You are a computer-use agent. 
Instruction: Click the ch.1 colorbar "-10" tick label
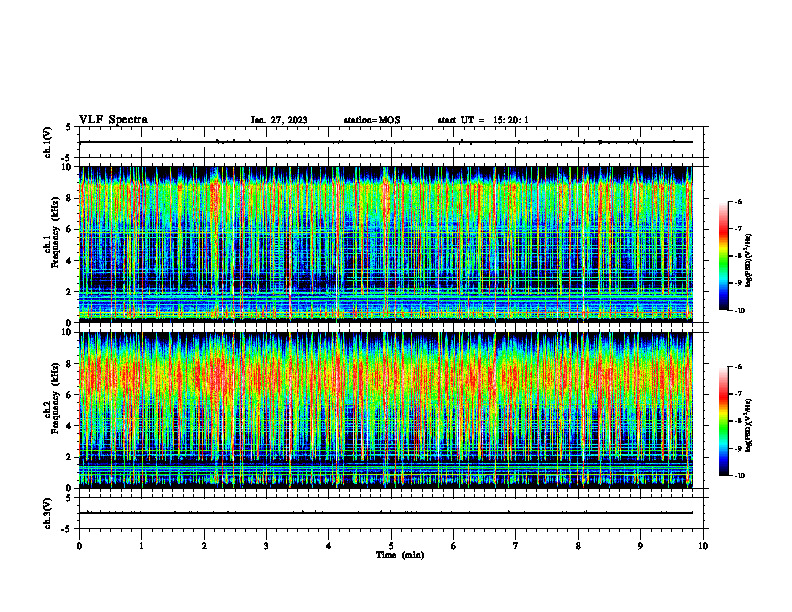[x=739, y=311]
